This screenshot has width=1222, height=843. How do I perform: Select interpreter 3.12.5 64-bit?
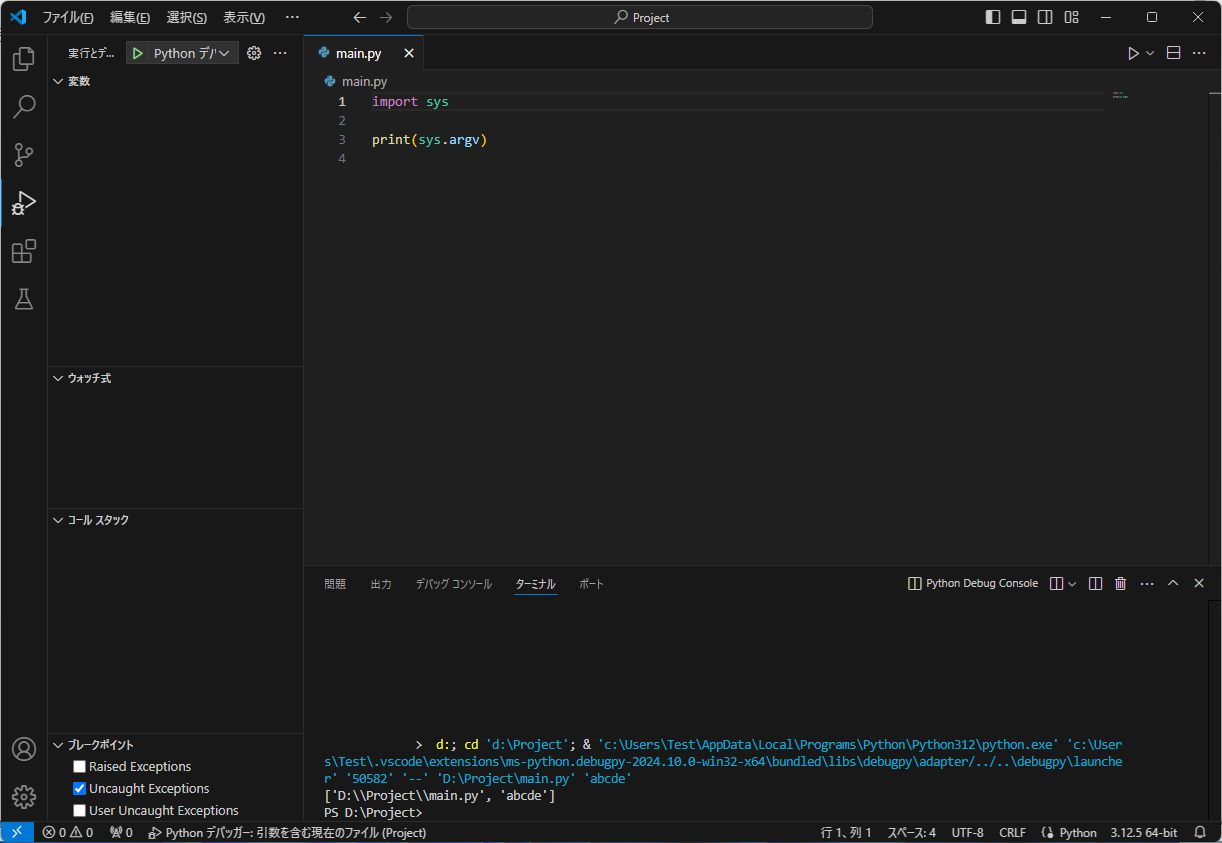point(1143,832)
